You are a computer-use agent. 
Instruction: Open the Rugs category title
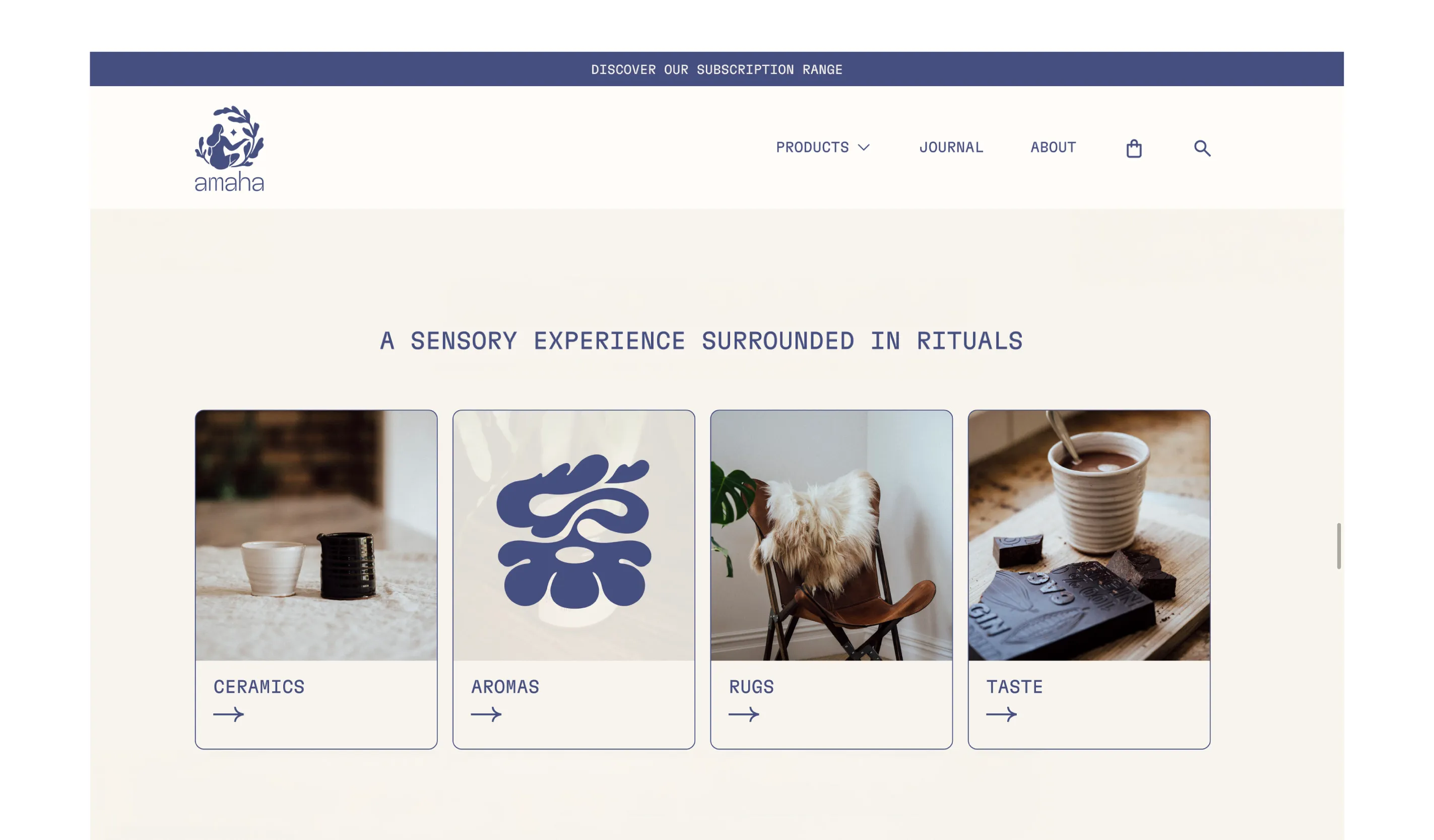tap(751, 686)
